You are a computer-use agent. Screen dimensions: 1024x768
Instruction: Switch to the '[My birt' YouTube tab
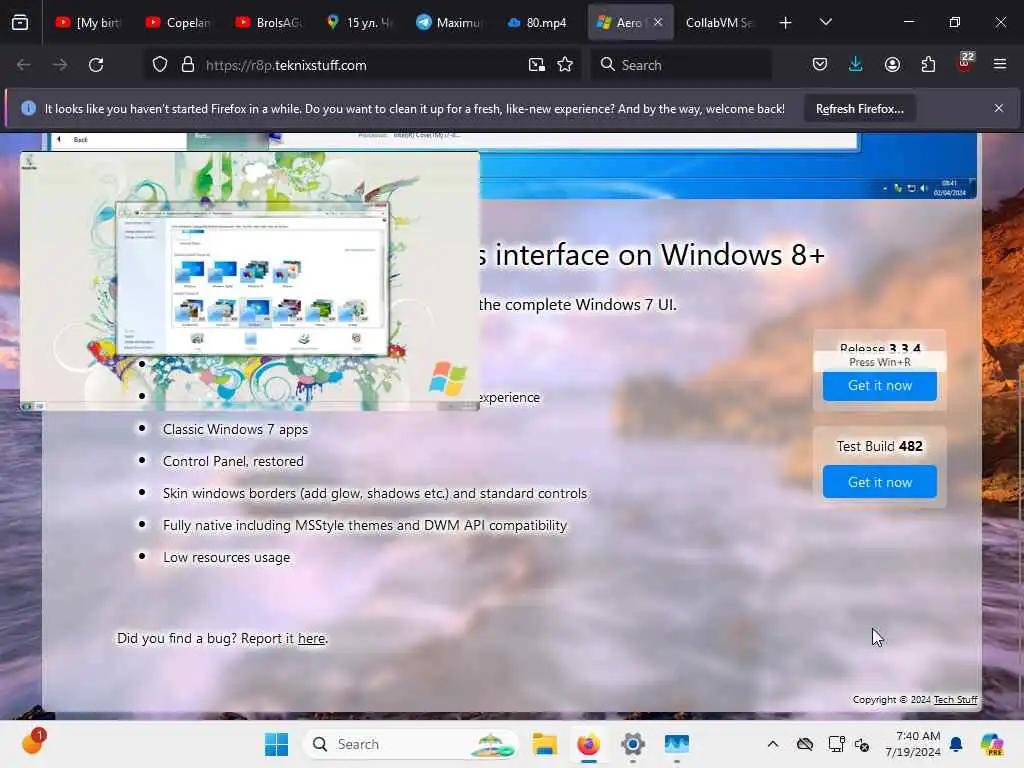(x=89, y=22)
